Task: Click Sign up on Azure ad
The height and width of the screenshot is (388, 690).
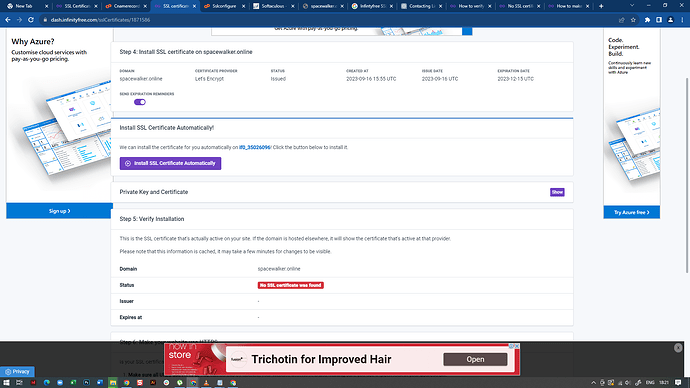Action: pyautogui.click(x=59, y=211)
